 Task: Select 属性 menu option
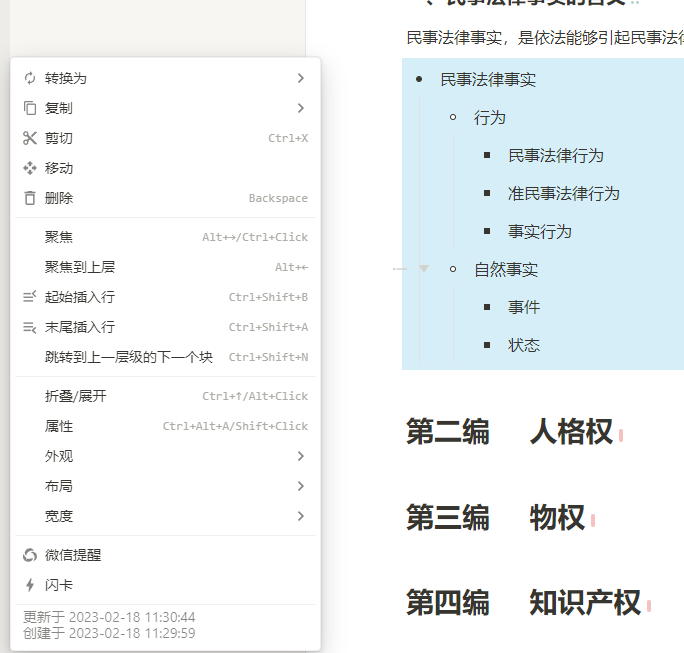pyautogui.click(x=59, y=426)
